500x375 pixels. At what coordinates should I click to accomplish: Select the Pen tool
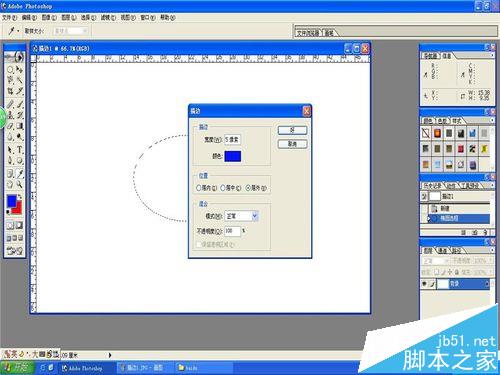click(10, 160)
